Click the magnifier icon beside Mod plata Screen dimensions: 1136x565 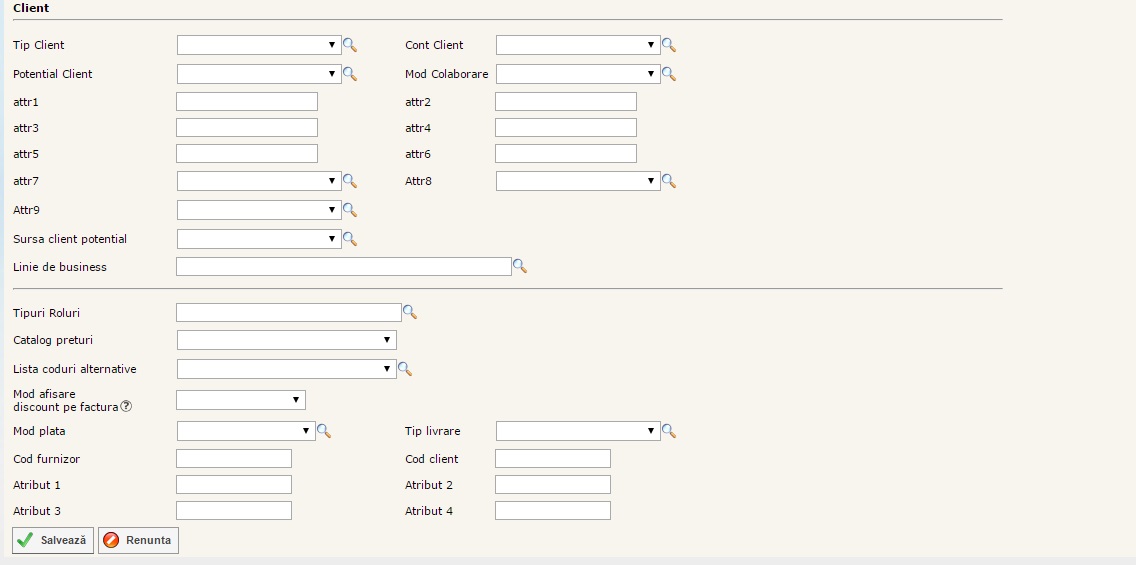click(324, 431)
